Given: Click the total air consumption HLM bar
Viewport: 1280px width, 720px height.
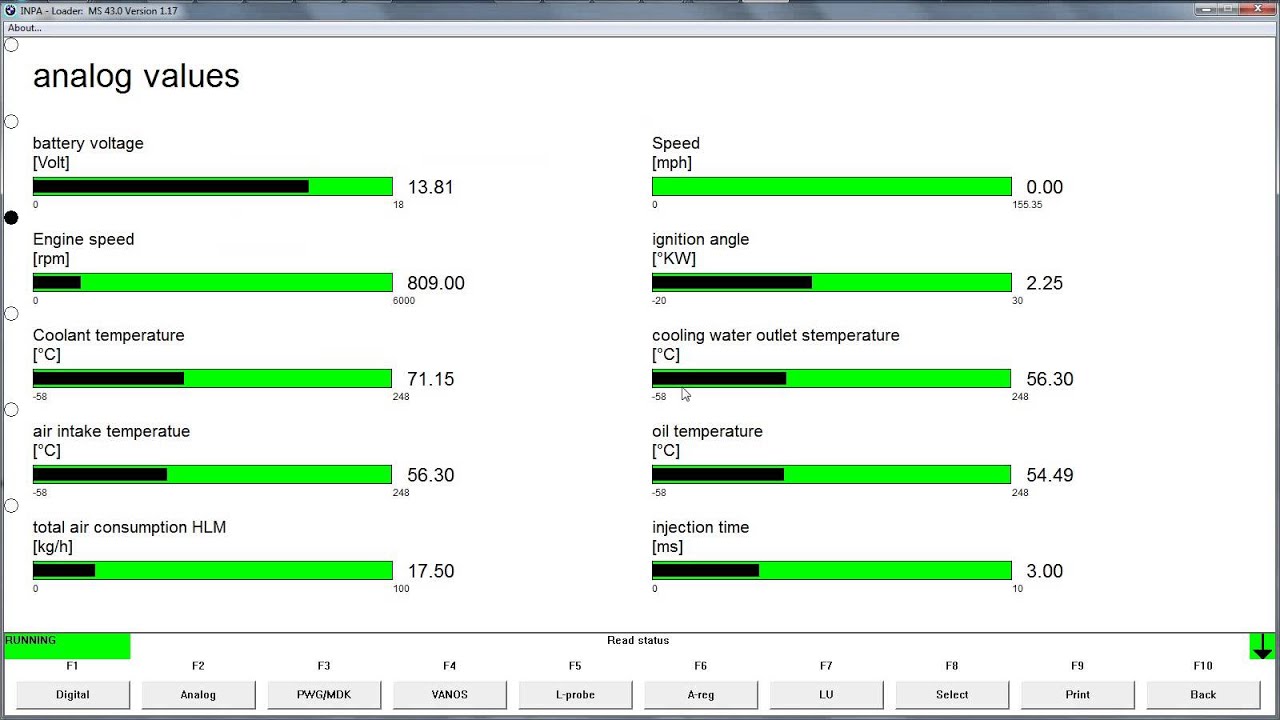Looking at the screenshot, I should (213, 571).
